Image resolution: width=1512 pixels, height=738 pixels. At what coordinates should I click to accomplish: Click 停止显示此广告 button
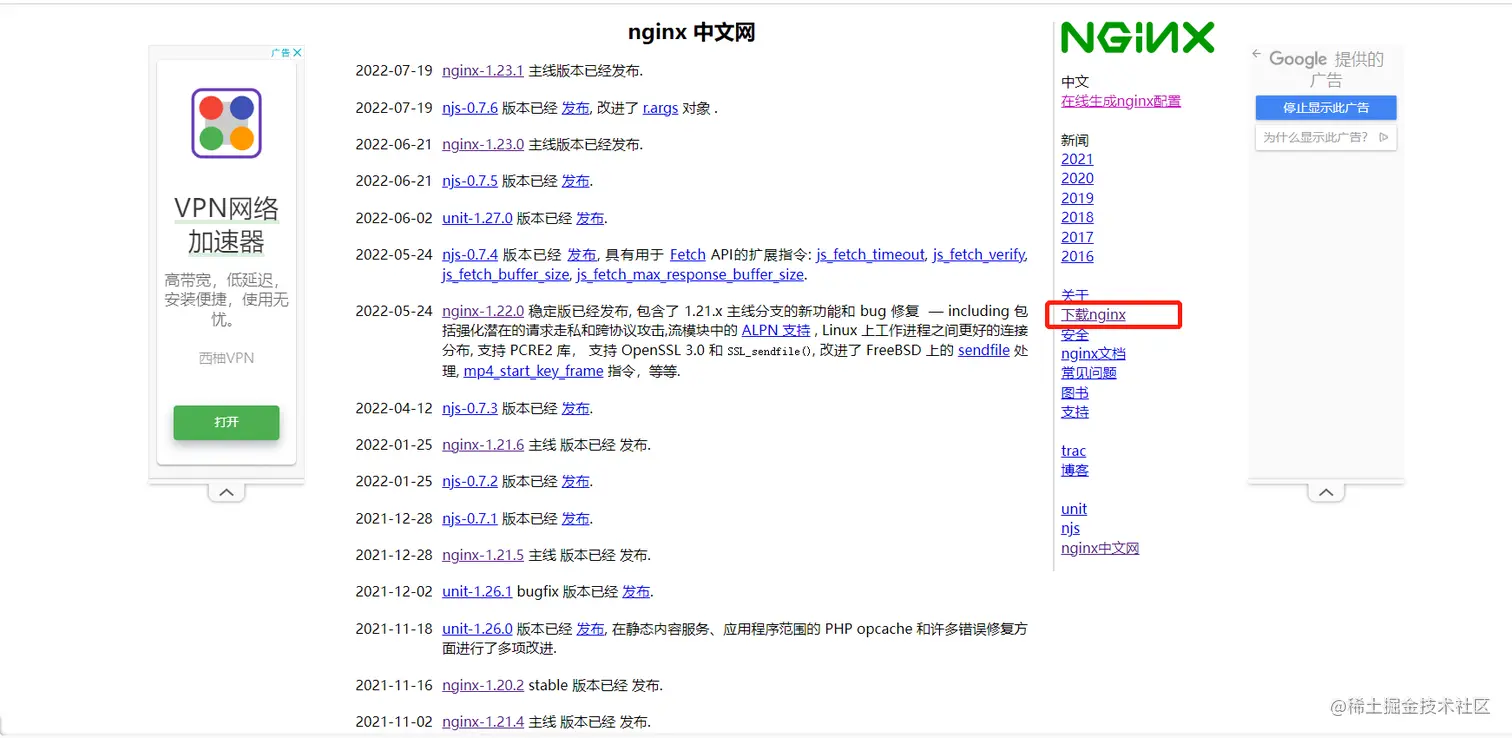(1326, 107)
